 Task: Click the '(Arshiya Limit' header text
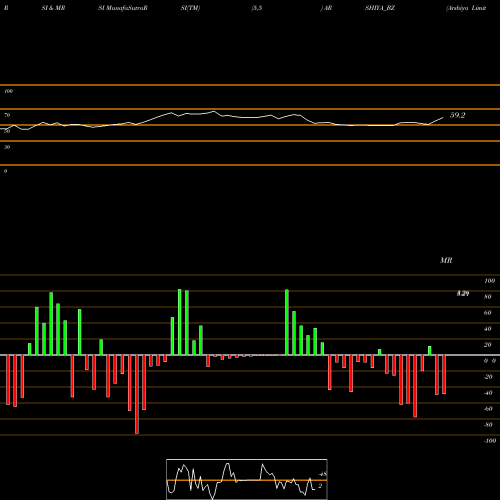[466, 8]
